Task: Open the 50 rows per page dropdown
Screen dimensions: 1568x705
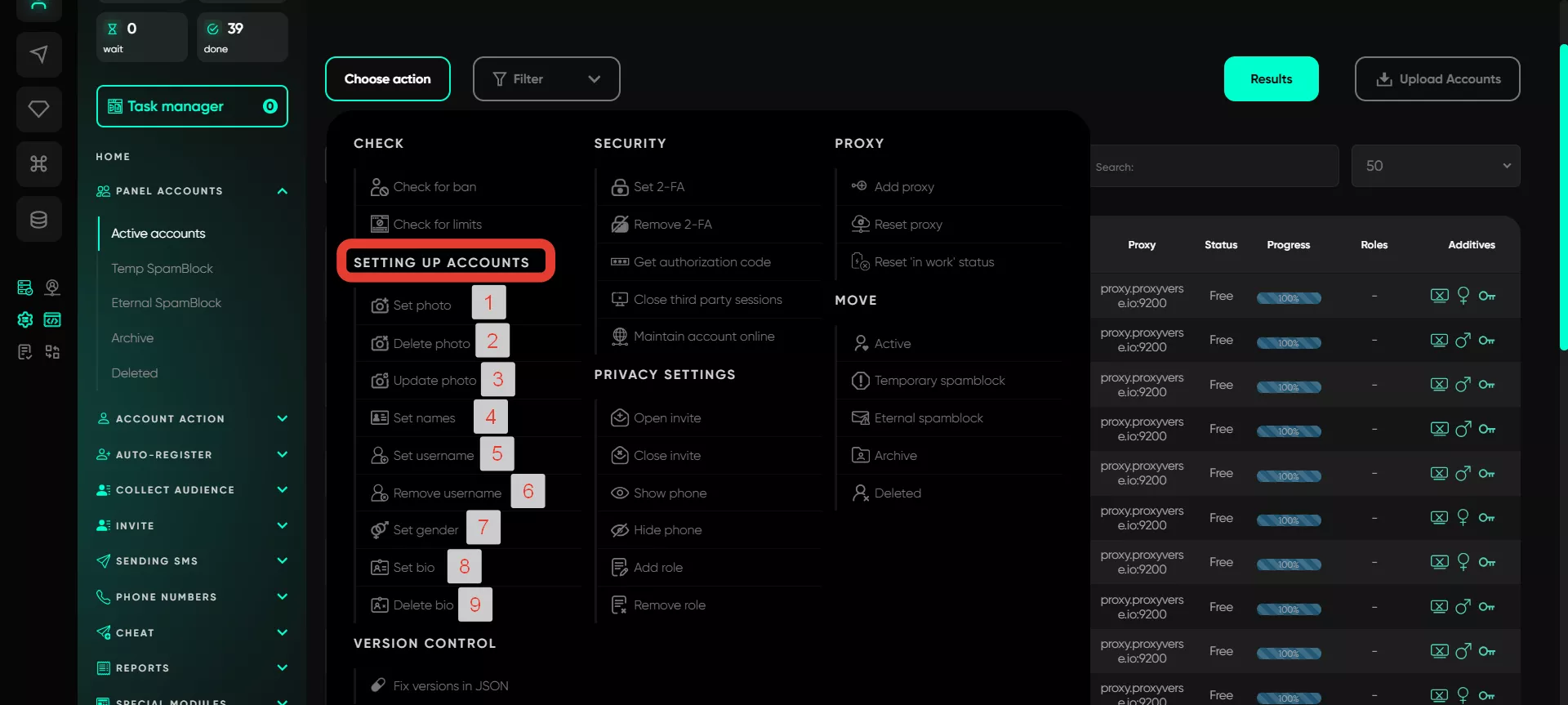Action: click(x=1435, y=166)
